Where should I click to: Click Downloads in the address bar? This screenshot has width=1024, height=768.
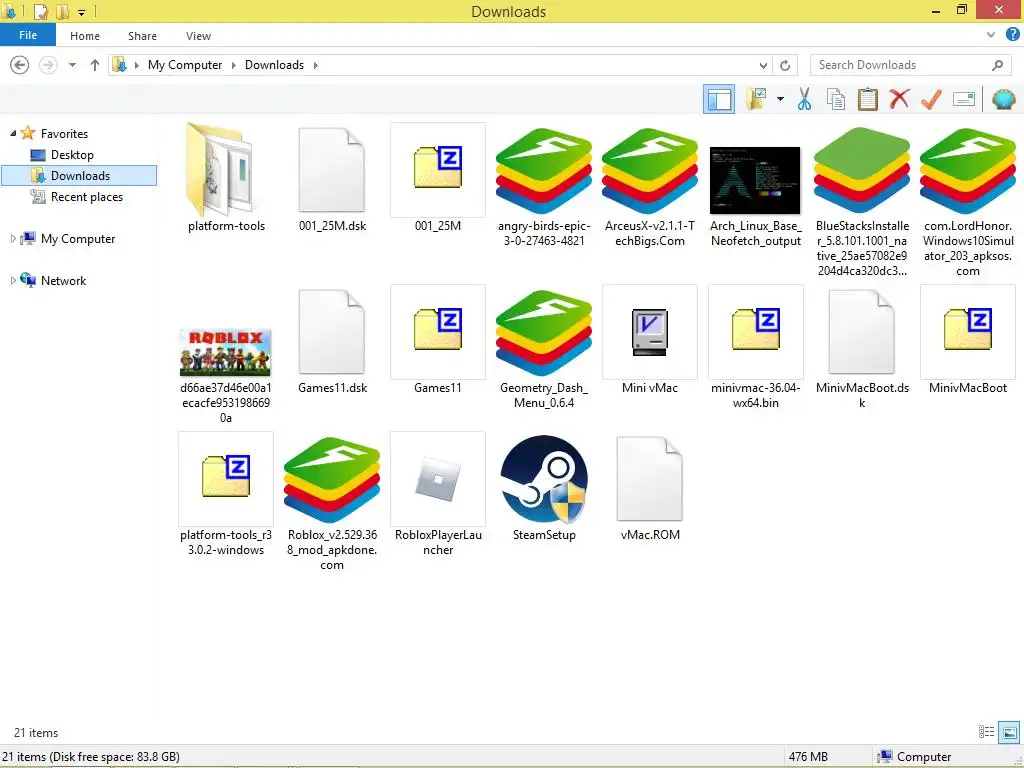pos(274,65)
